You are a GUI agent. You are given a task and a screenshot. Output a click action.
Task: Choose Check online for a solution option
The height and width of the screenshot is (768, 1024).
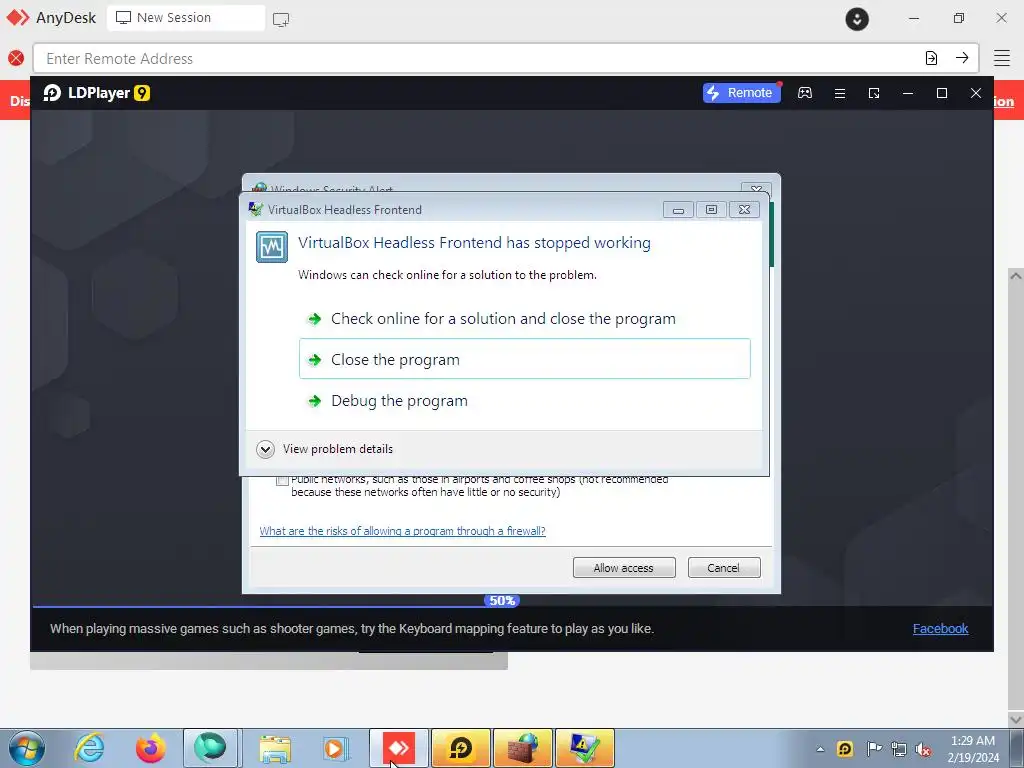click(x=524, y=319)
